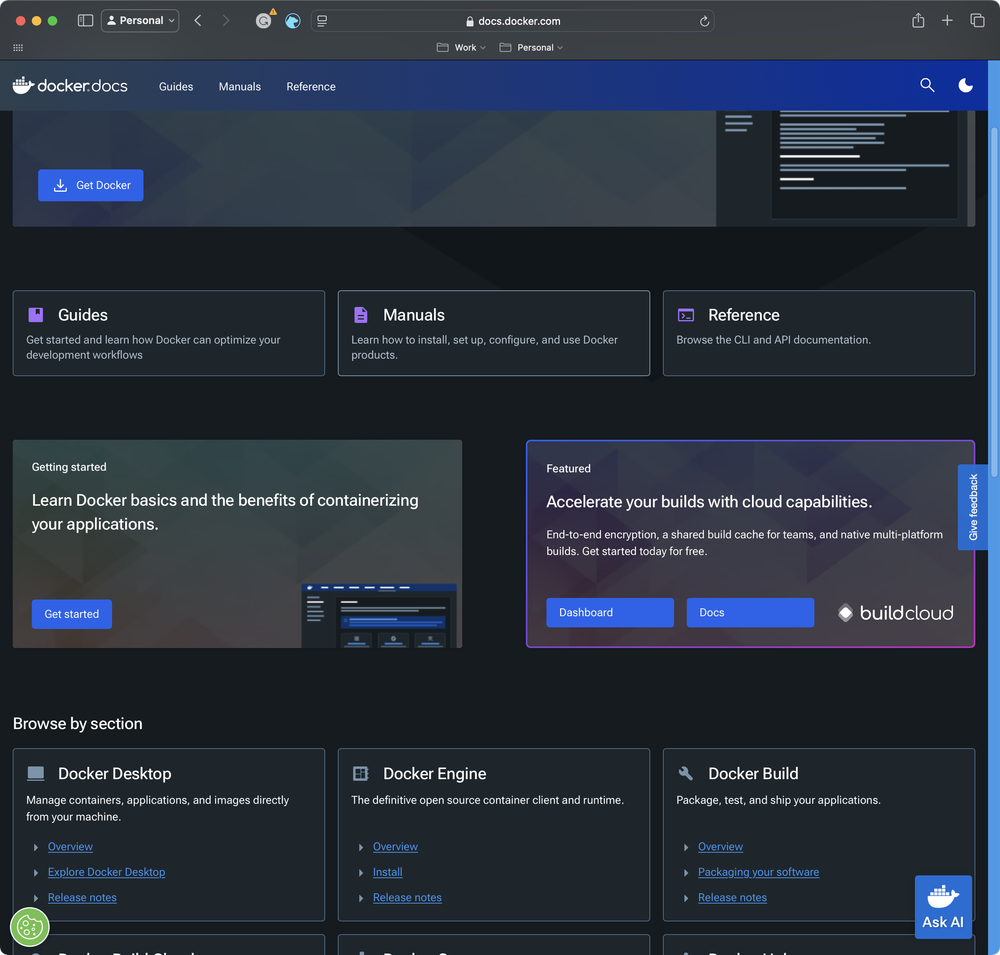Open the favorites grid icon
Image resolution: width=1000 pixels, height=955 pixels.
click(18, 47)
